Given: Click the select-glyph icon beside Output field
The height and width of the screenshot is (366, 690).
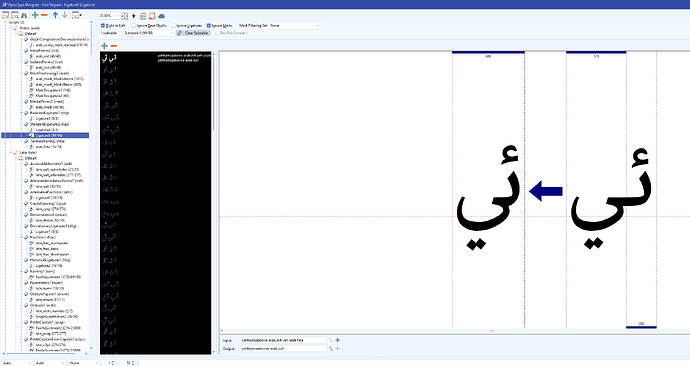Looking at the screenshot, I should [331, 348].
